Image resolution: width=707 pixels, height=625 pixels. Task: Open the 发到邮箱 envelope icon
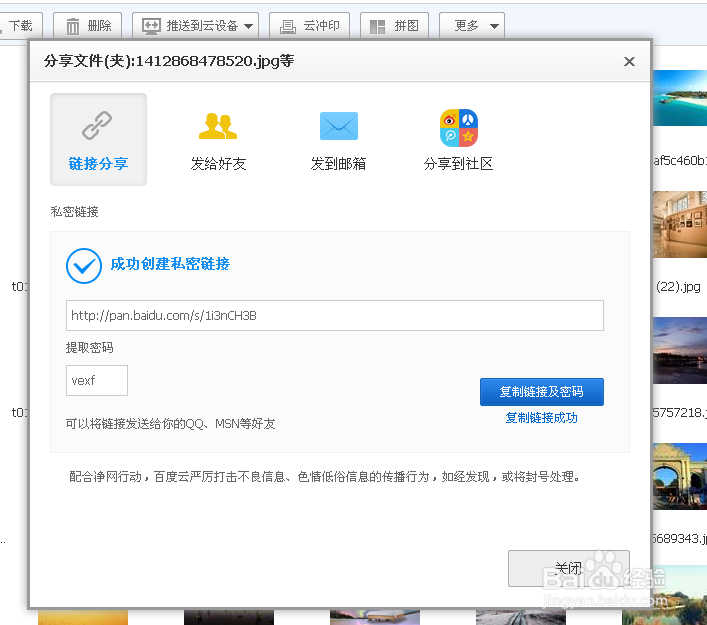[339, 126]
